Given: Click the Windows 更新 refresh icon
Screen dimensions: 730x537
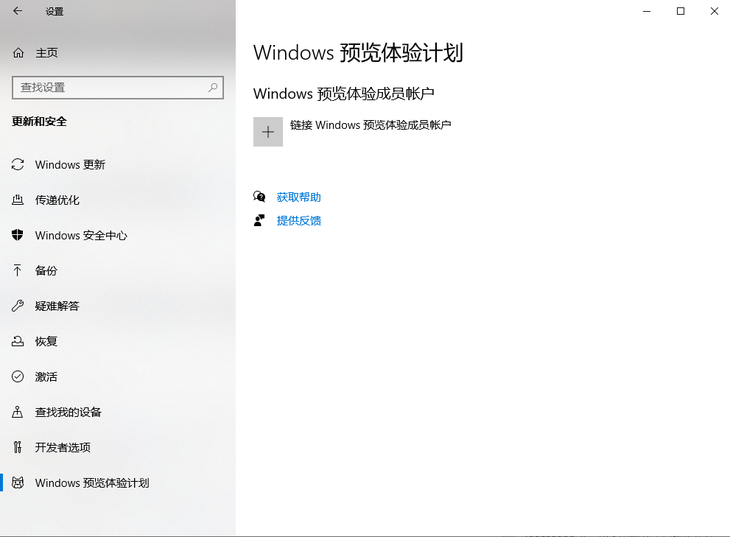Looking at the screenshot, I should point(18,164).
